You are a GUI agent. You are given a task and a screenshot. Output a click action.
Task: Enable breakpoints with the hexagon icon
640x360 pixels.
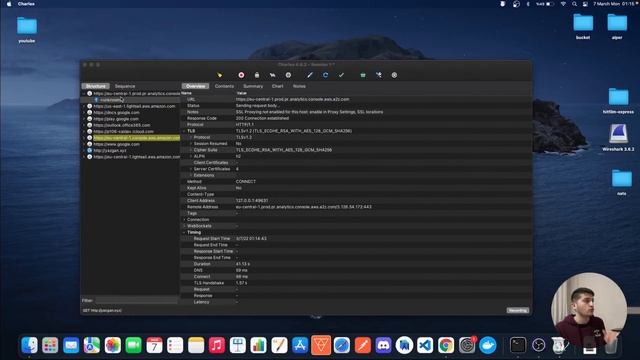(288, 75)
